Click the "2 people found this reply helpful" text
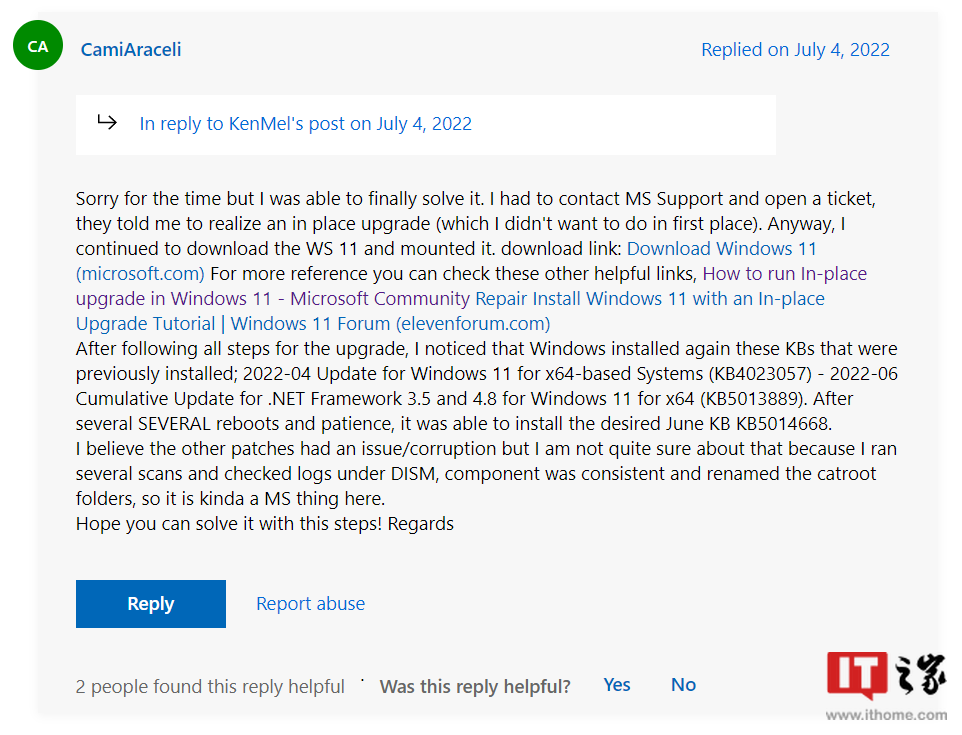 210,687
